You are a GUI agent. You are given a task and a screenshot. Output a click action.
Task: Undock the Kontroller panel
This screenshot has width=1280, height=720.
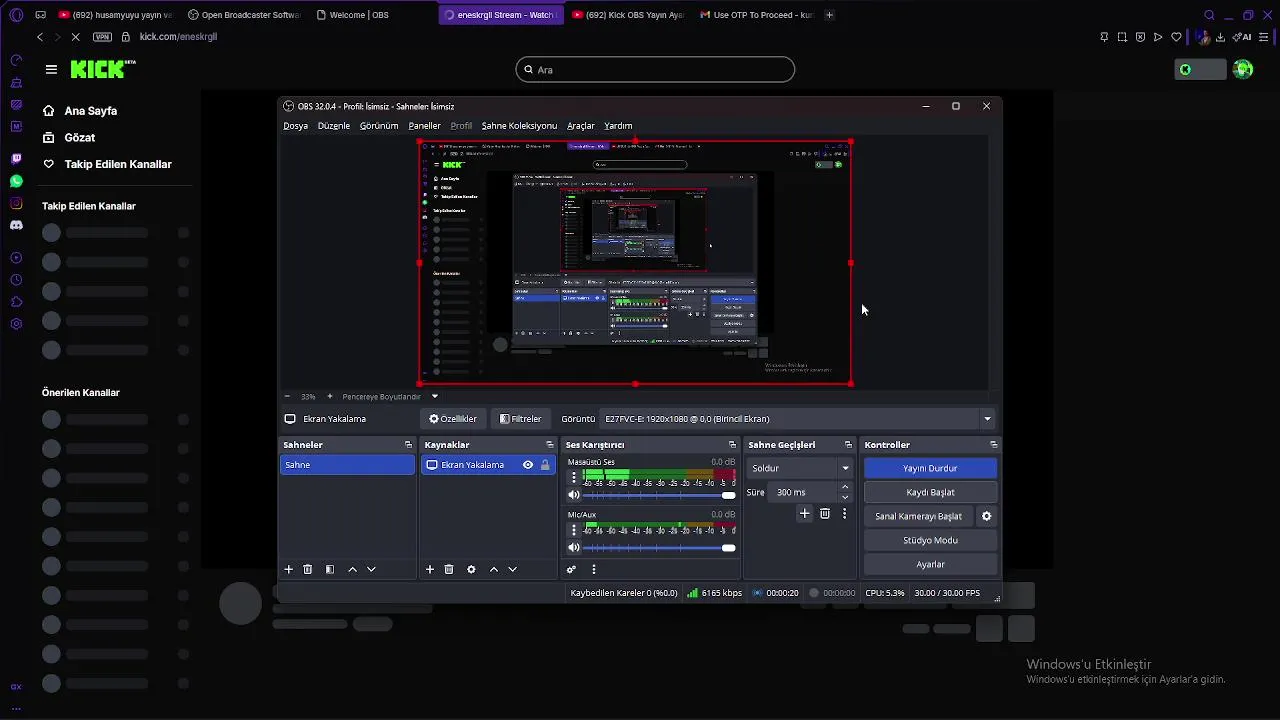pos(993,445)
